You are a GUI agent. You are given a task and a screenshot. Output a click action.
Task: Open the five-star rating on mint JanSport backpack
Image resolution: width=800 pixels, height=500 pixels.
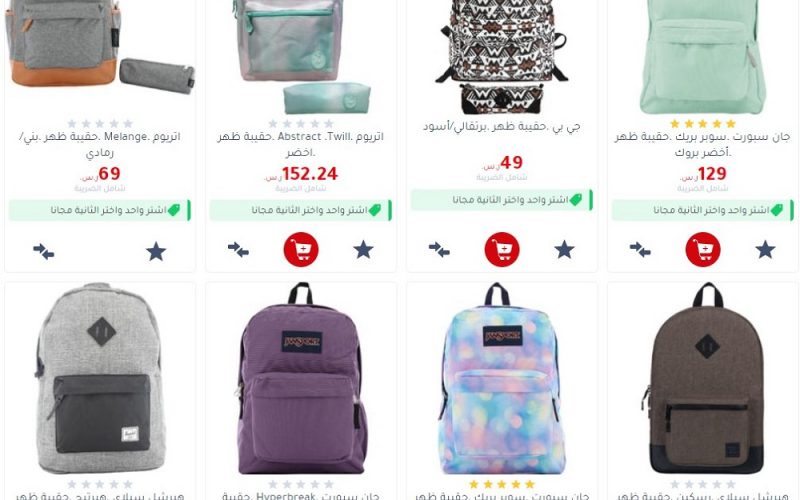(x=703, y=123)
